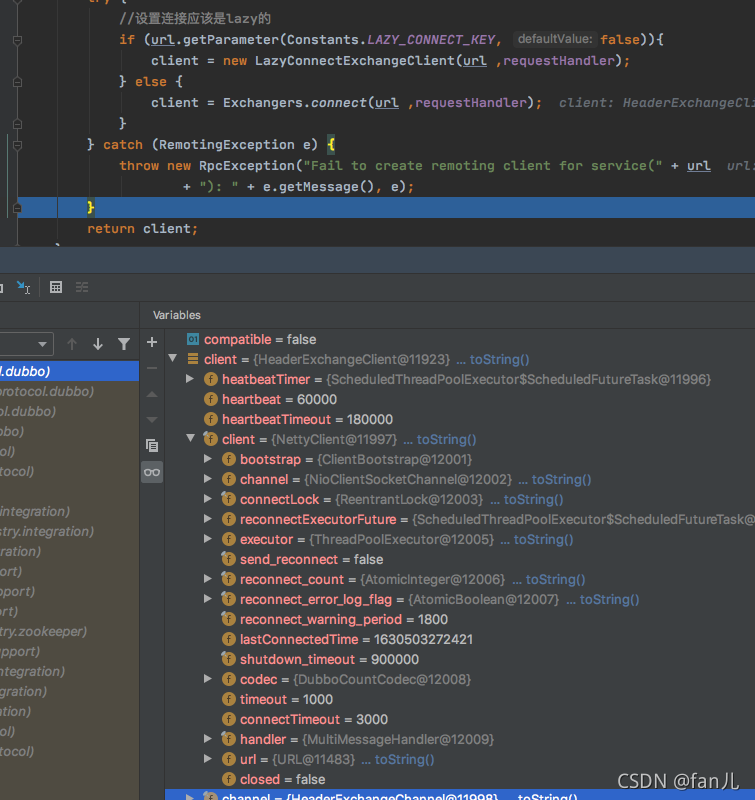Click toString() link for NioClientSocketChannel@12002

click(x=561, y=480)
